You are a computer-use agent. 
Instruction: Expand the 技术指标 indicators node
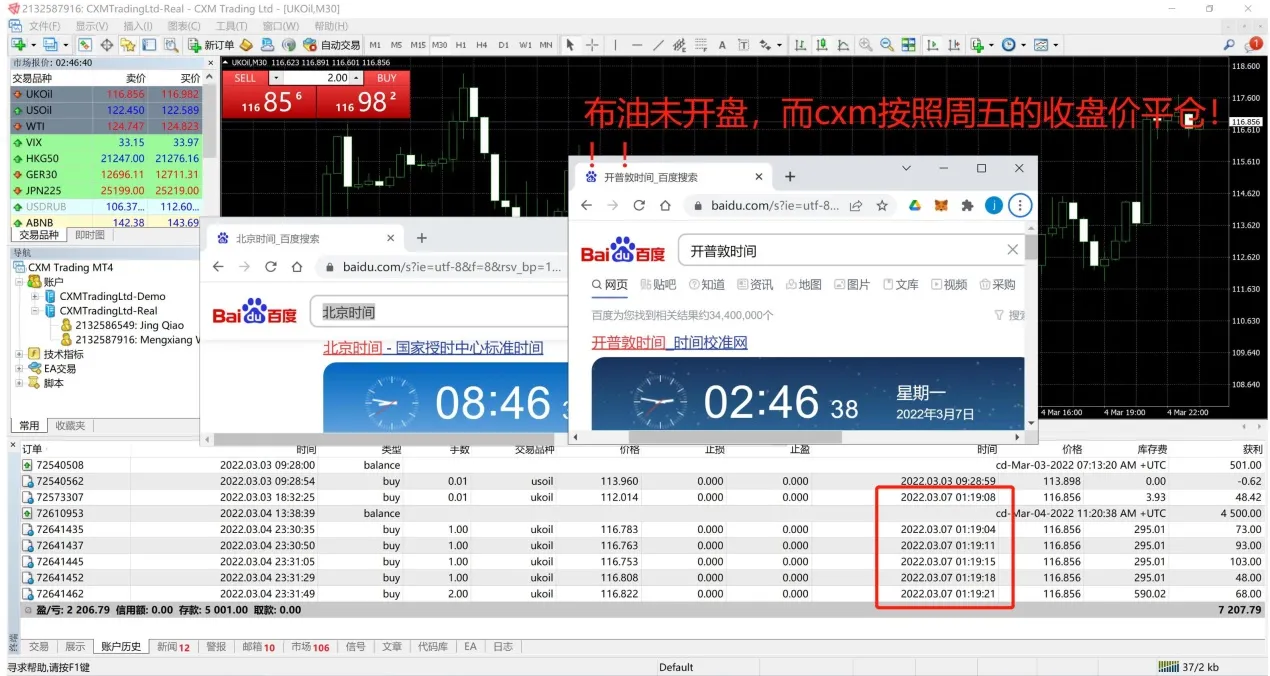coord(20,354)
